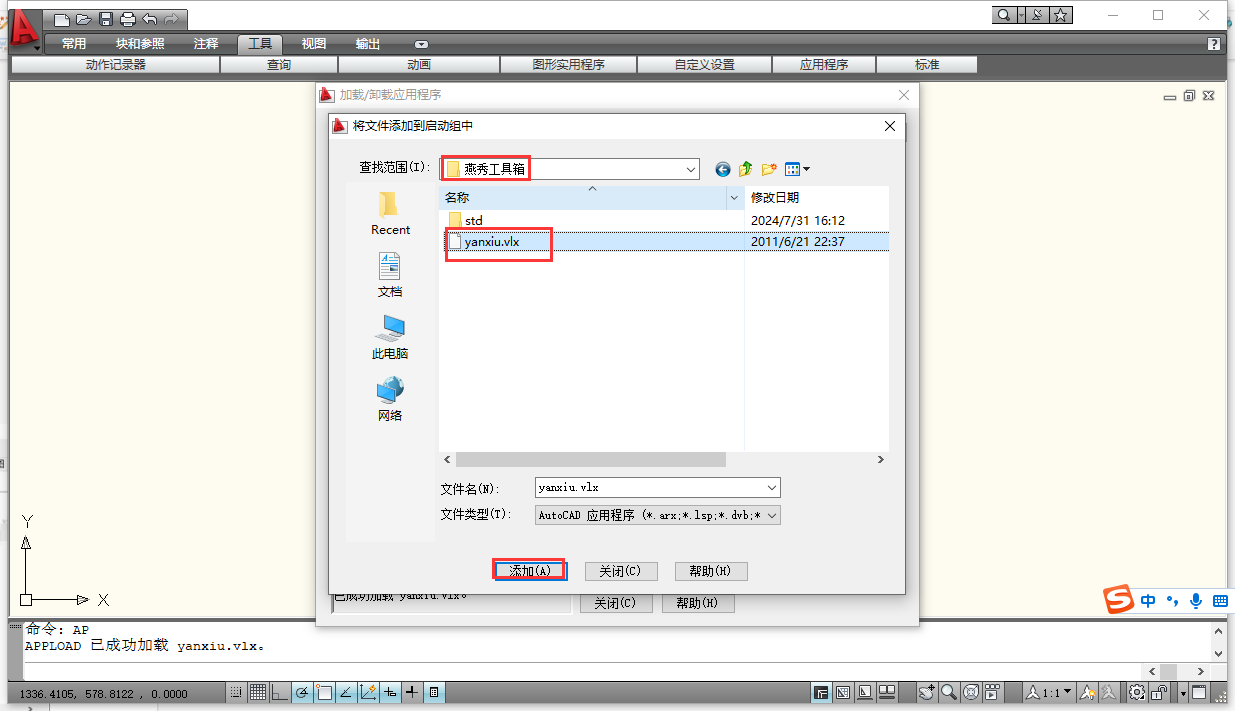1235x711 pixels.
Task: Open the 文件类型 file type dropdown
Action: click(x=771, y=515)
